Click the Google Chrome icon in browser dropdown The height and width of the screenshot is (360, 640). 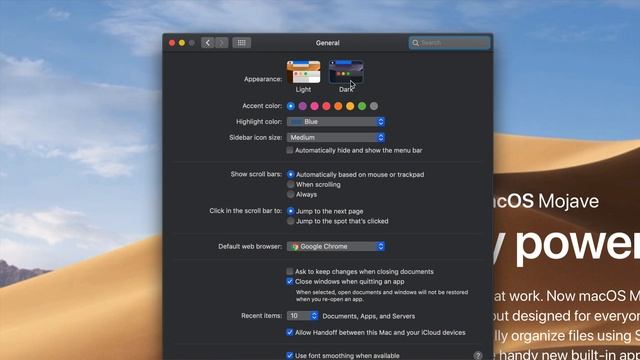click(295, 247)
